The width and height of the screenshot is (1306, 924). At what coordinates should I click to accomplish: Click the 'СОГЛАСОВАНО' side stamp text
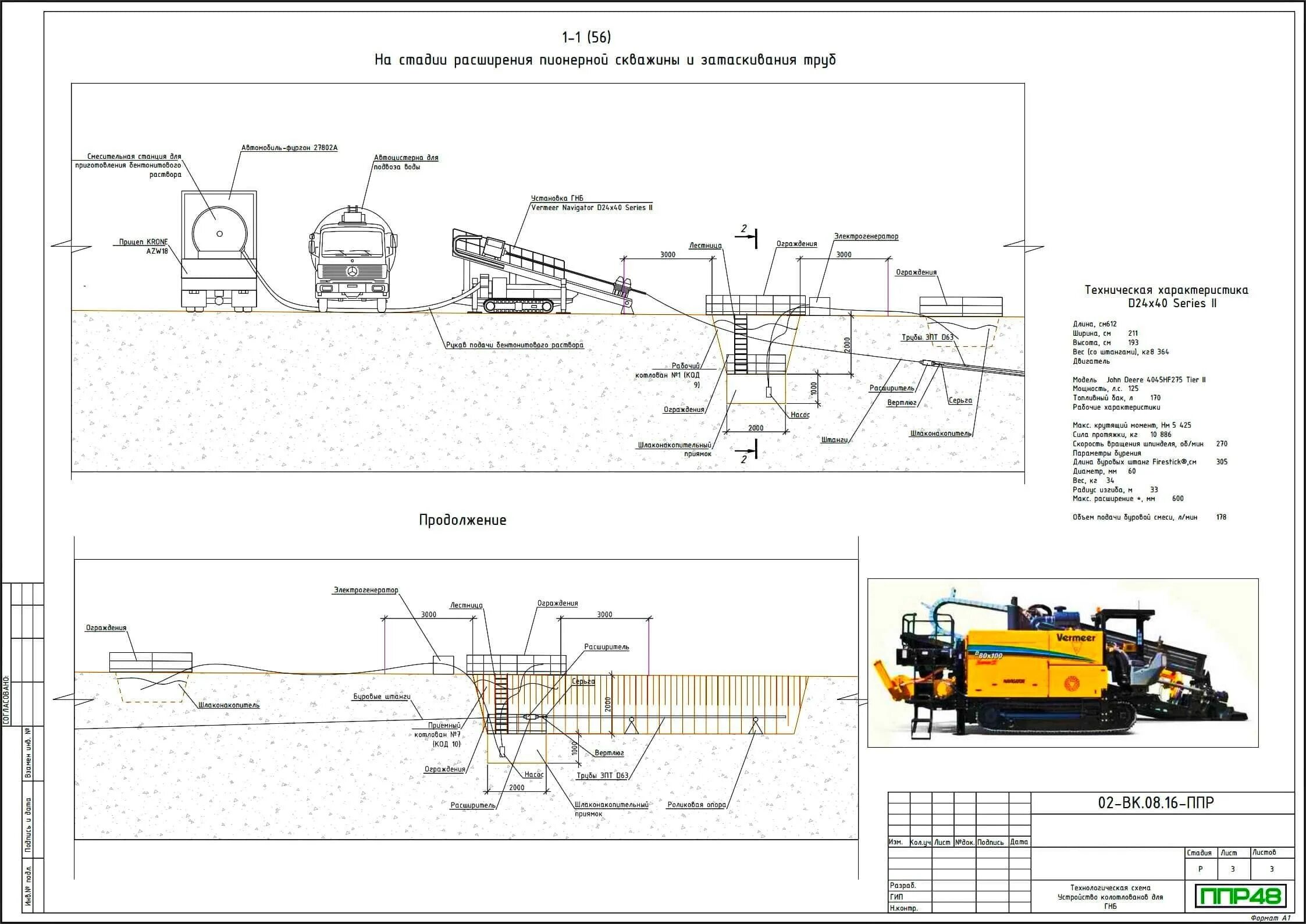[x=6, y=701]
